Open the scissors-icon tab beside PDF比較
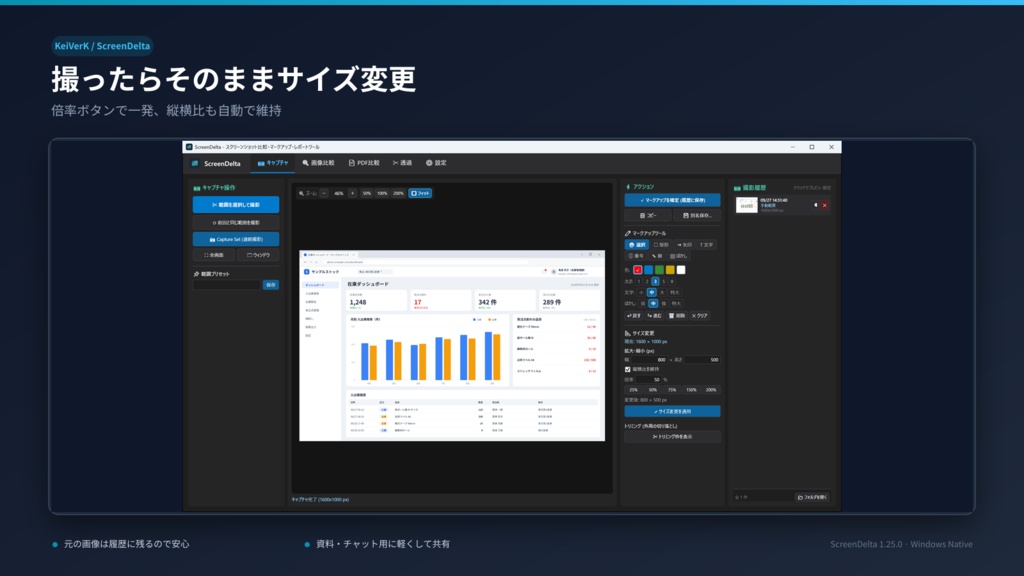Screen dimensions: 1024x576 402,163
